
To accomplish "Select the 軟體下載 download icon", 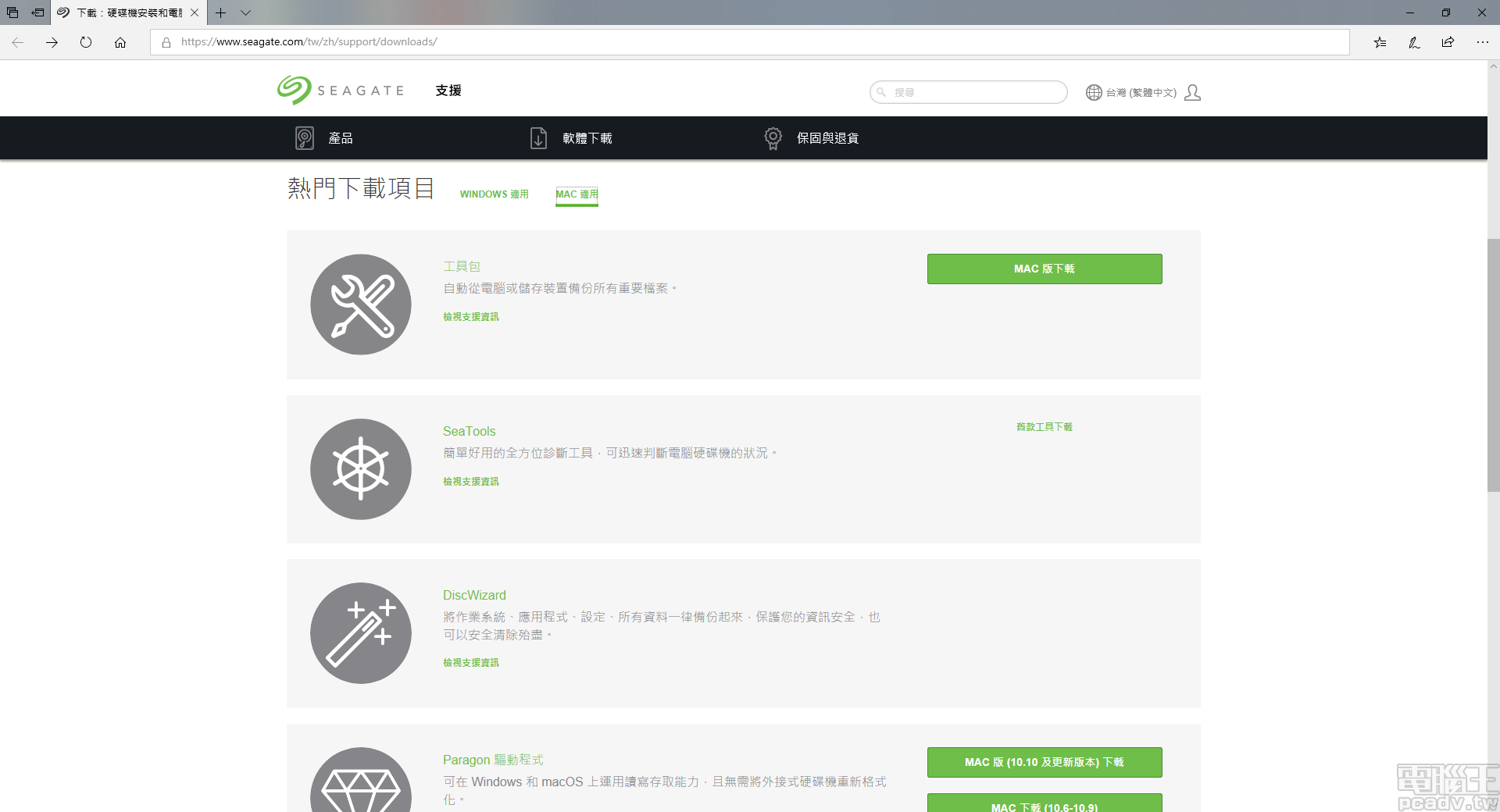I will 538,137.
